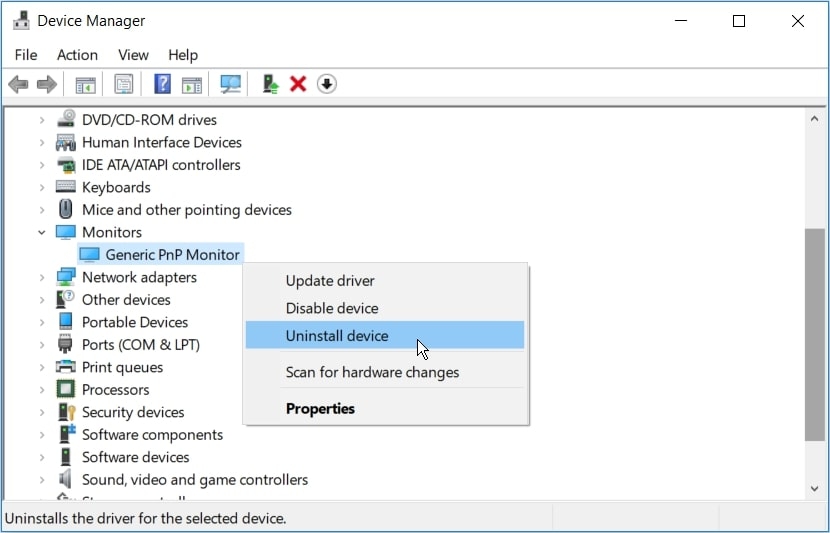Expand the Security devices node
The height and width of the screenshot is (533, 830).
click(42, 412)
